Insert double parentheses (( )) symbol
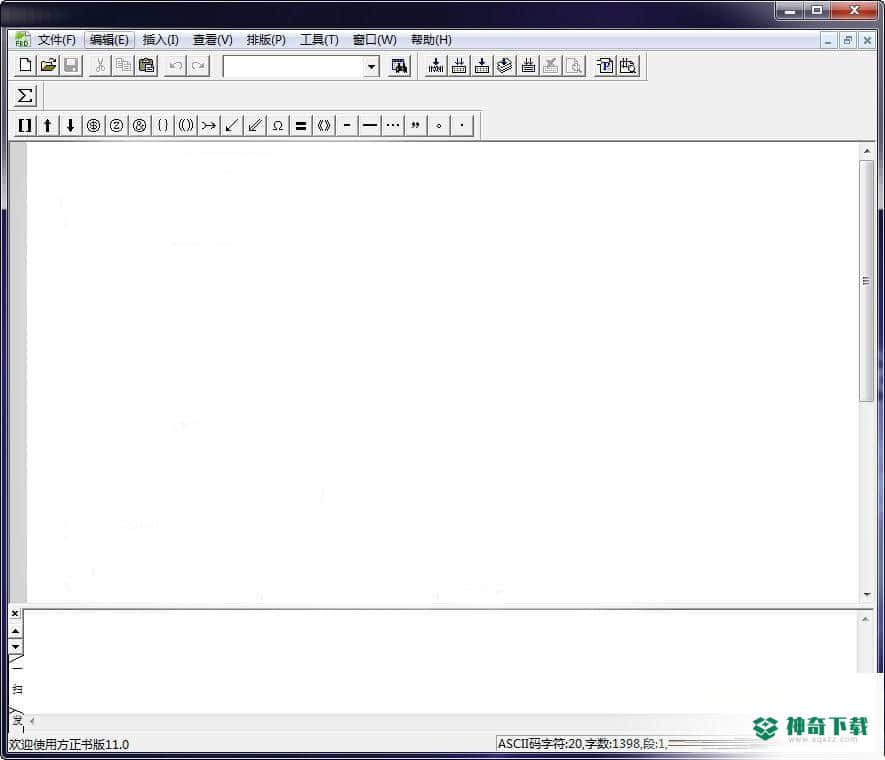 click(186, 125)
